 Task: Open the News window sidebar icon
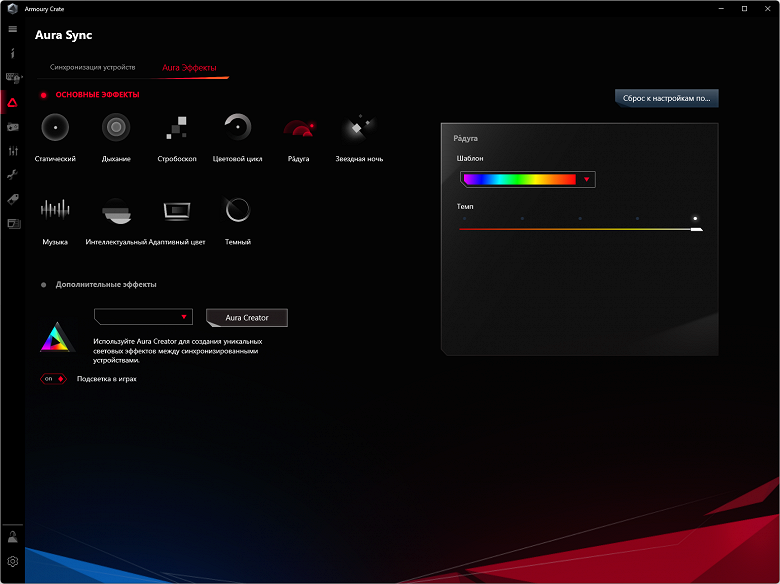tap(13, 223)
